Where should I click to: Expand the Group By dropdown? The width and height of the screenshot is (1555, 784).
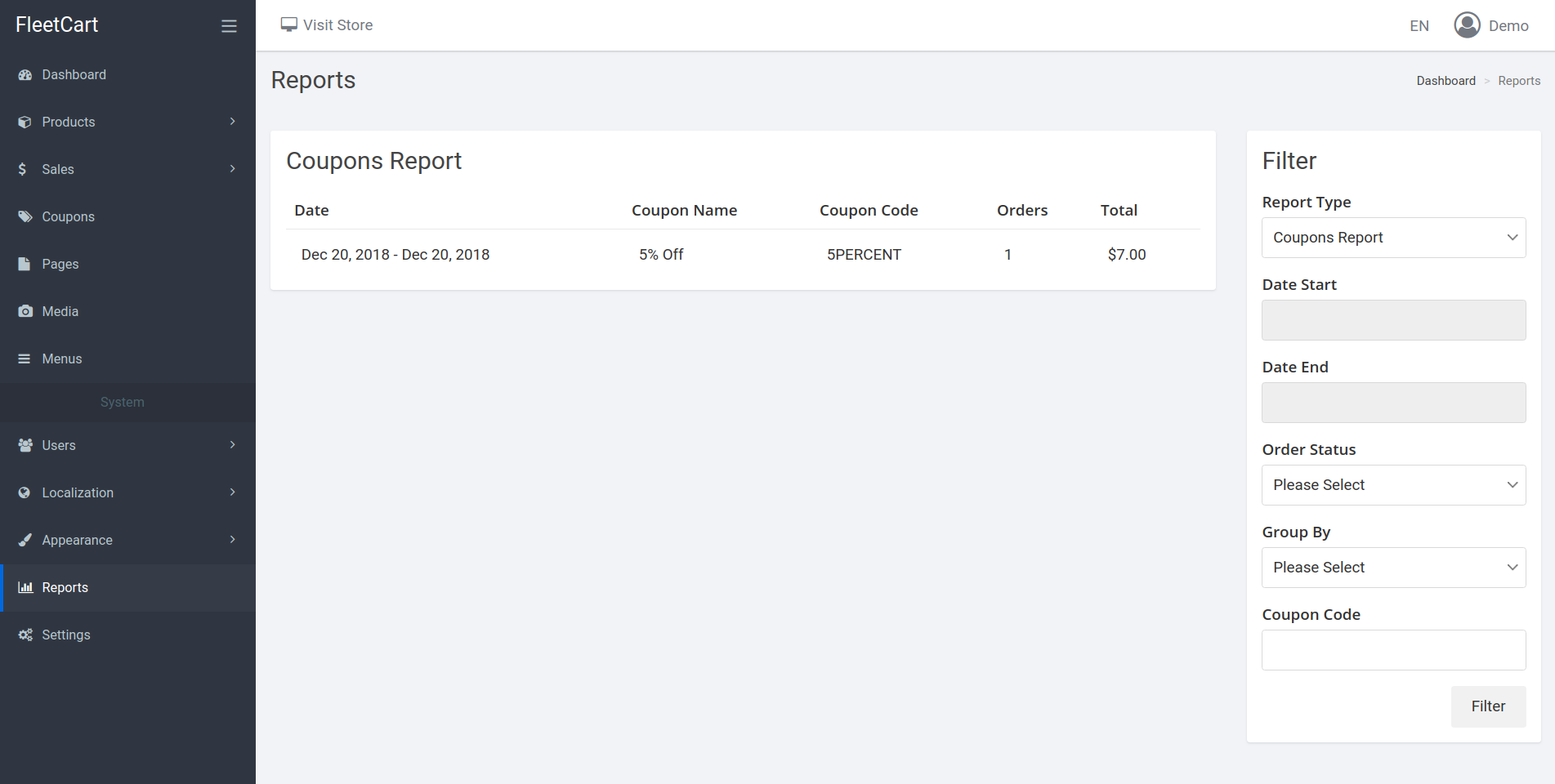[x=1393, y=567]
